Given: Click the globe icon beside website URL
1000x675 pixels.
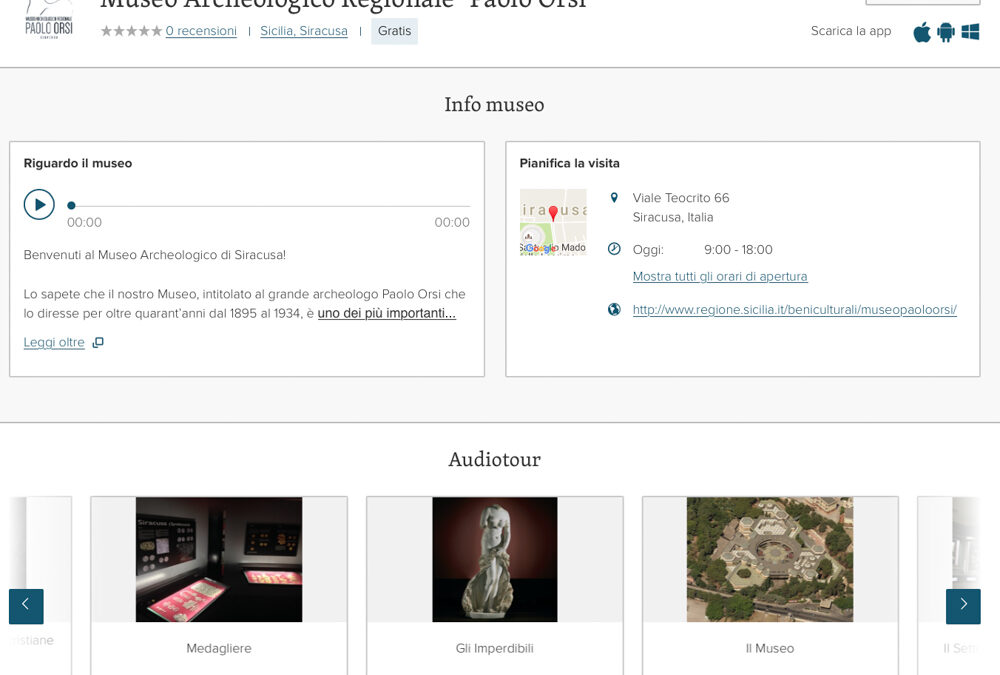Looking at the screenshot, I should click(614, 309).
